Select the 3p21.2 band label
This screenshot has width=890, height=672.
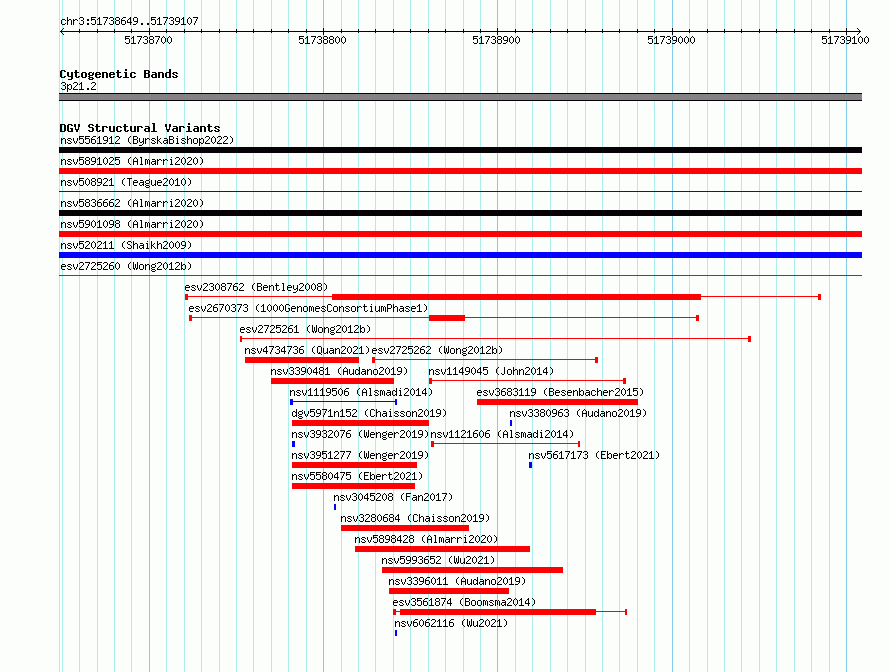coord(78,86)
